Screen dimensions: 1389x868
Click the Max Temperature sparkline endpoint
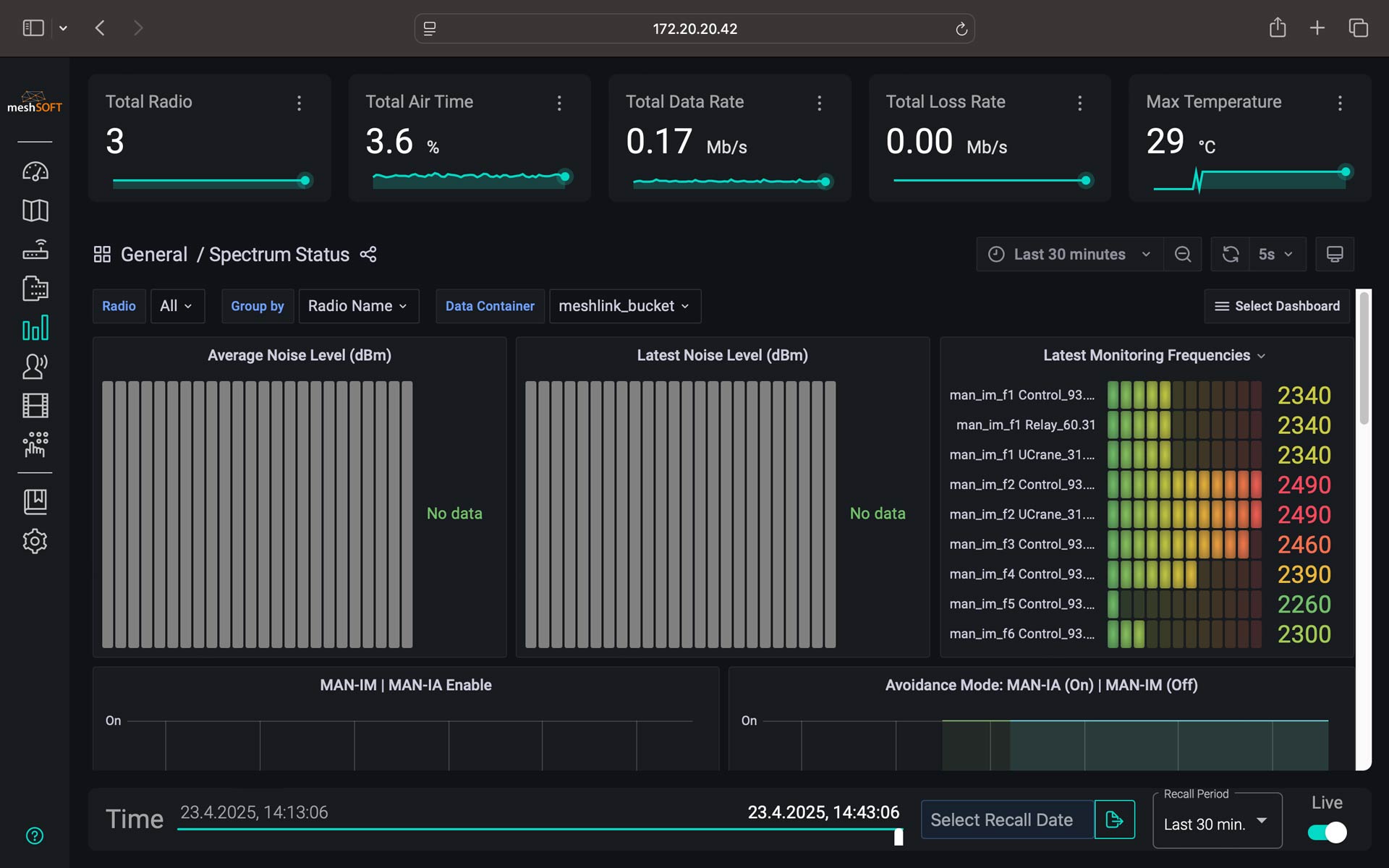(1346, 171)
